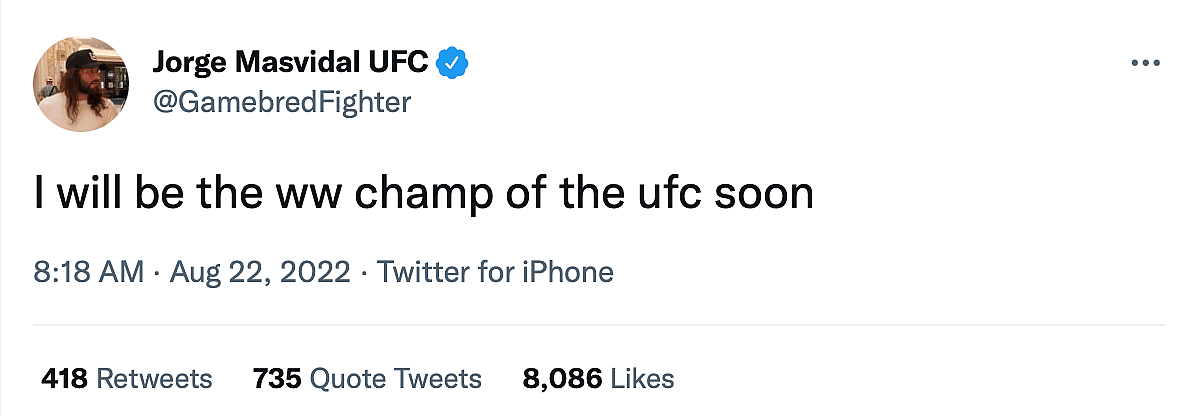Click the Aug 22, 2022 date

258,271
